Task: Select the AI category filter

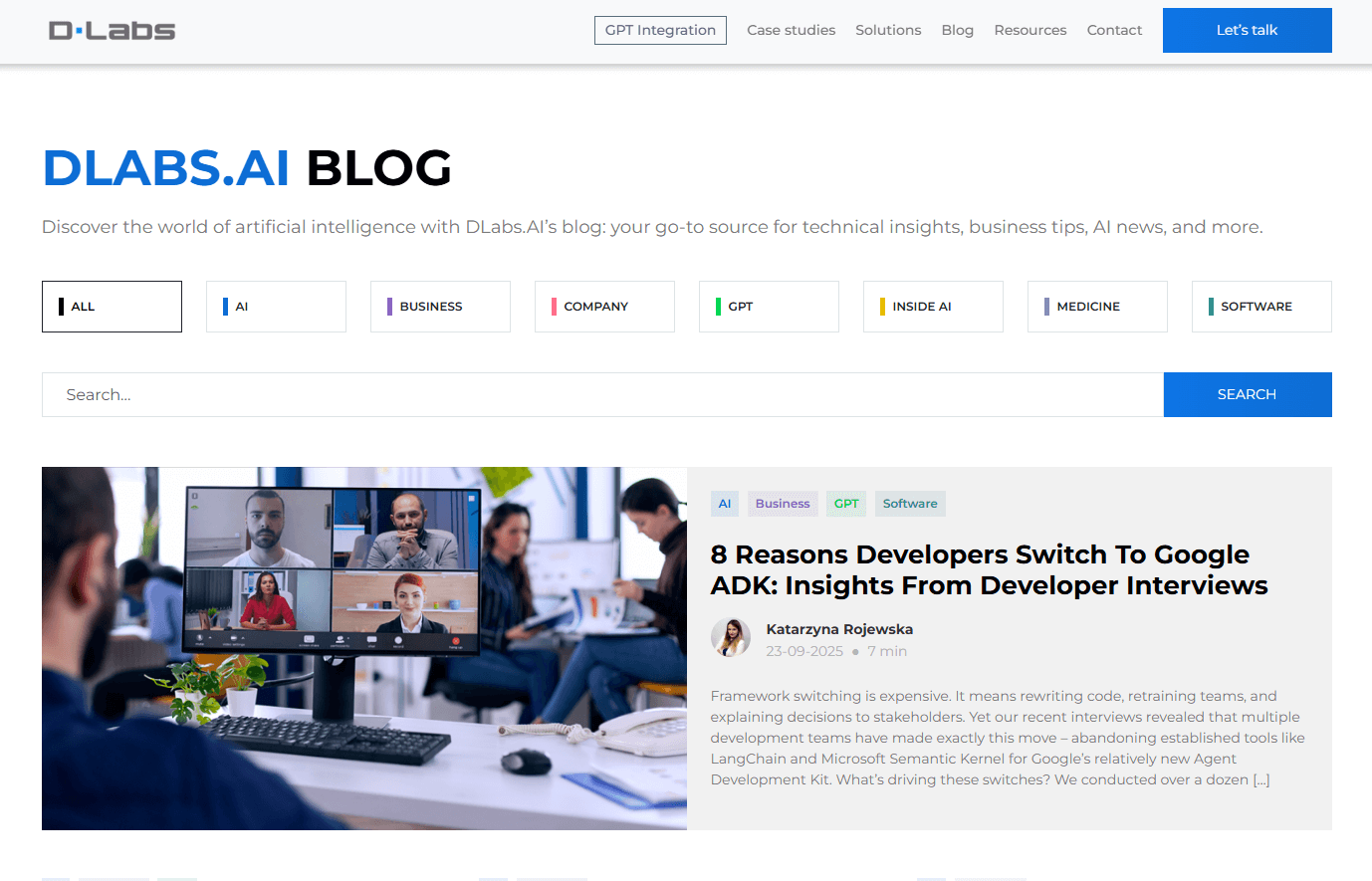Action: point(276,306)
